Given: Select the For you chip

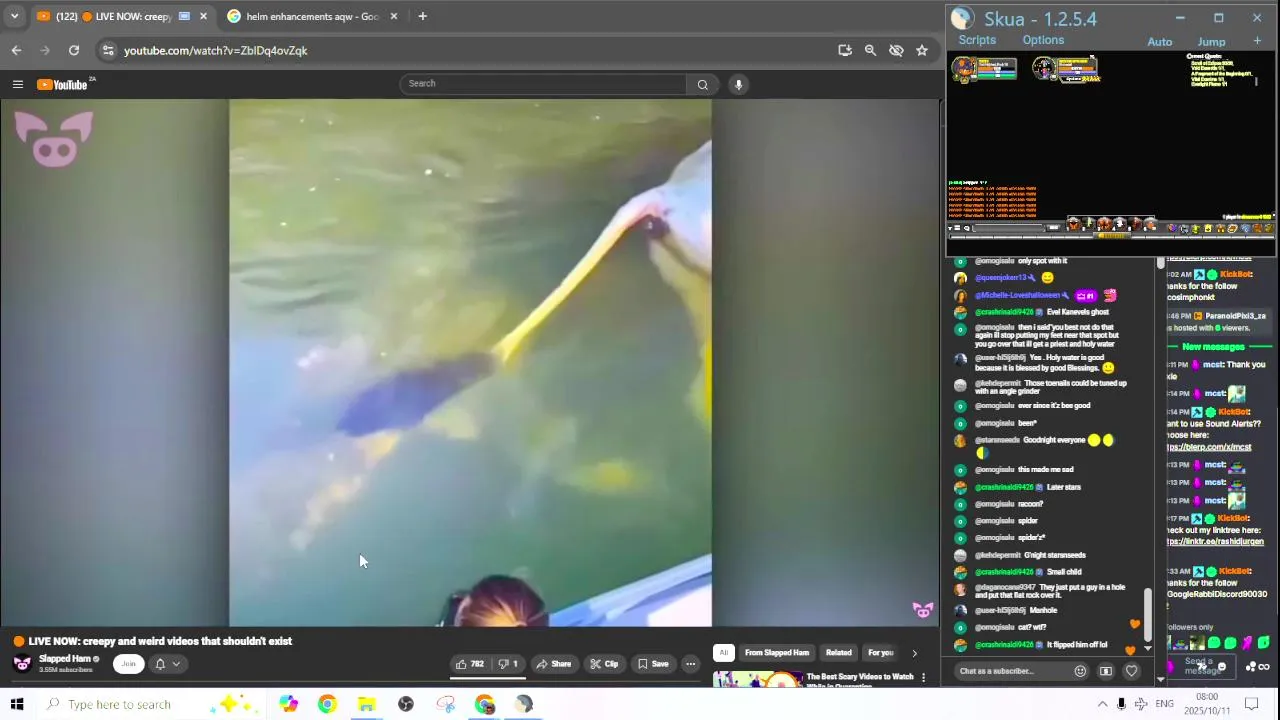Looking at the screenshot, I should pos(881,653).
